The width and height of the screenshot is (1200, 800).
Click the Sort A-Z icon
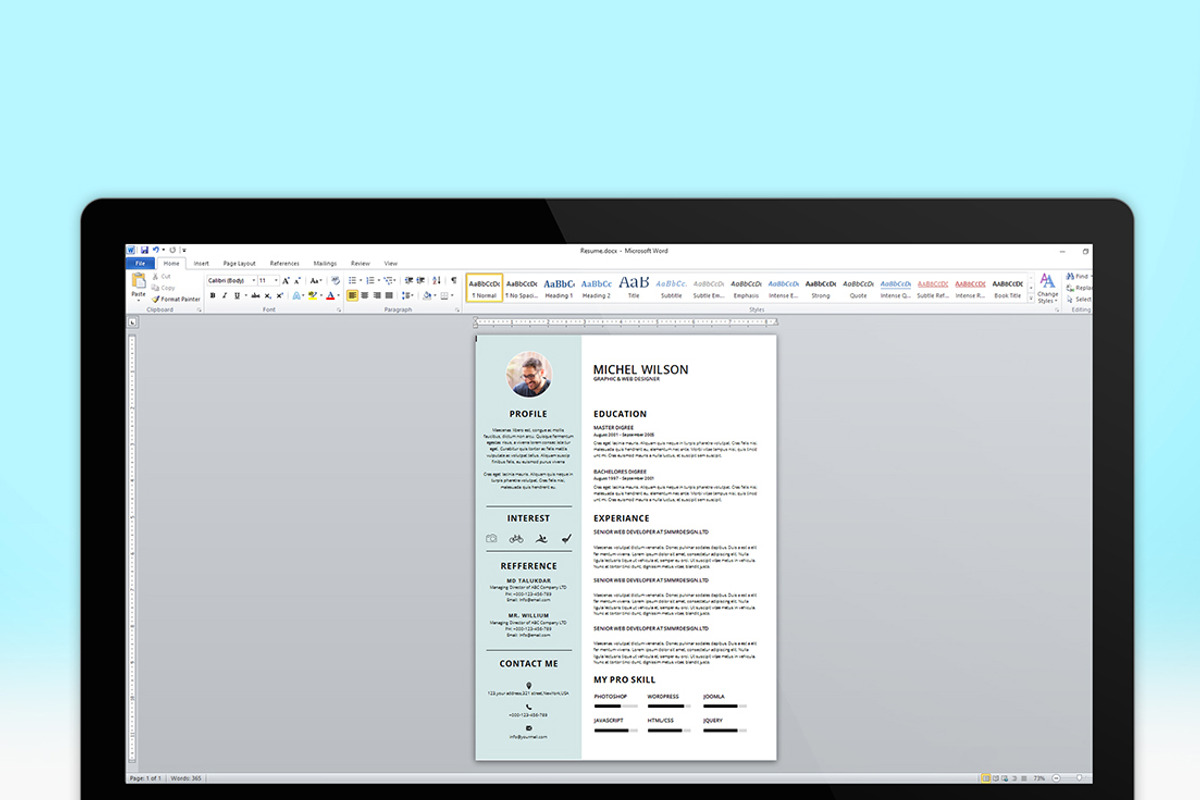436,281
